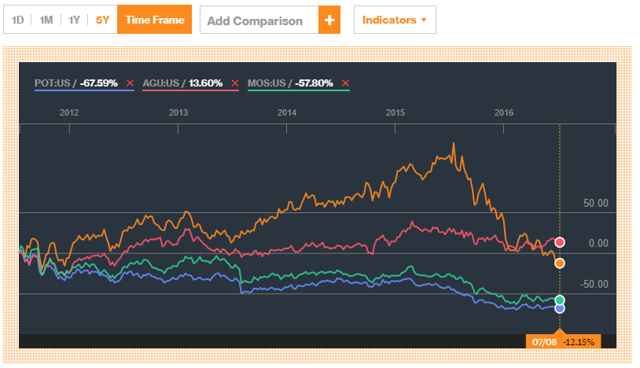Click the orange plus add comparison icon
The width and height of the screenshot is (640, 368).
point(329,20)
